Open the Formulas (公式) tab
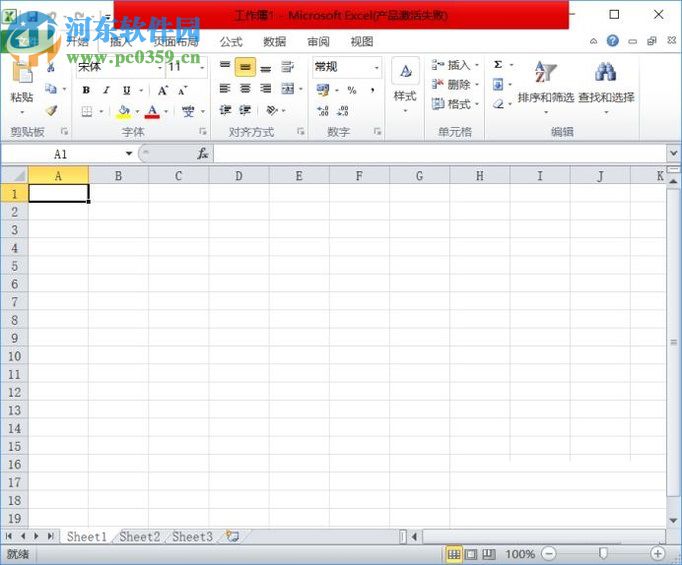This screenshot has height=565, width=682. (x=231, y=42)
